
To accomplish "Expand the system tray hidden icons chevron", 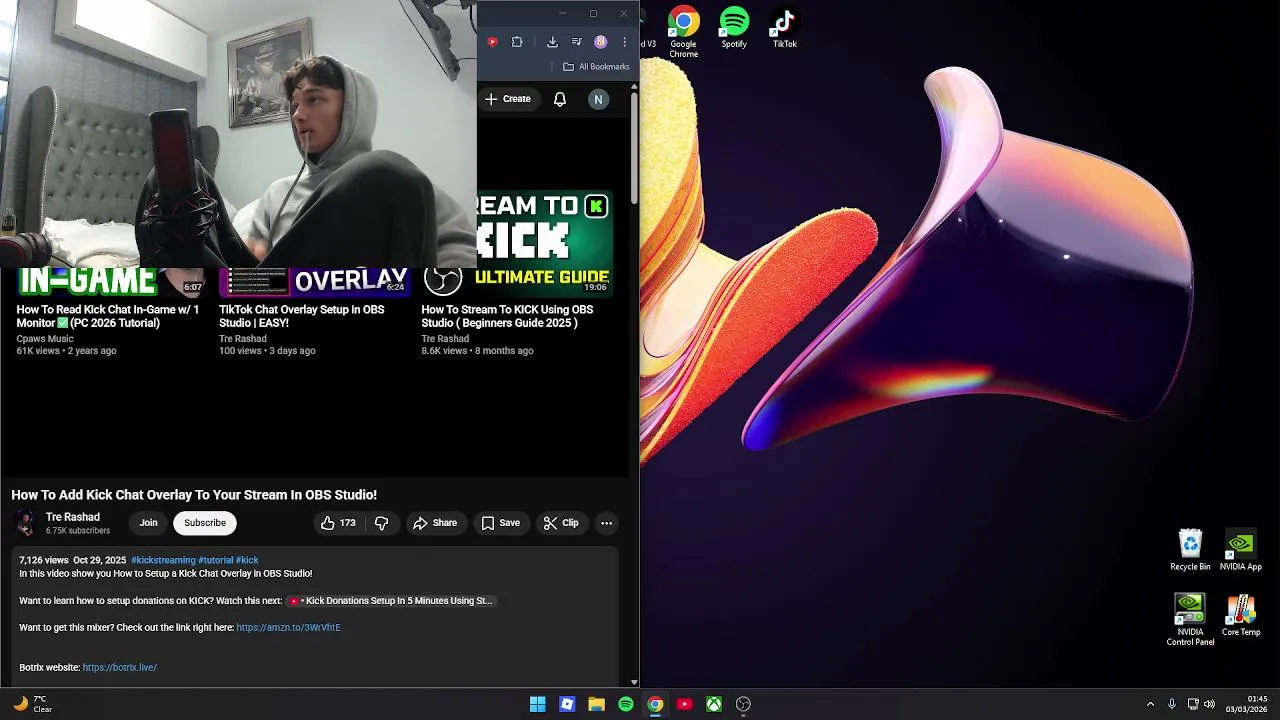I will (x=1150, y=704).
